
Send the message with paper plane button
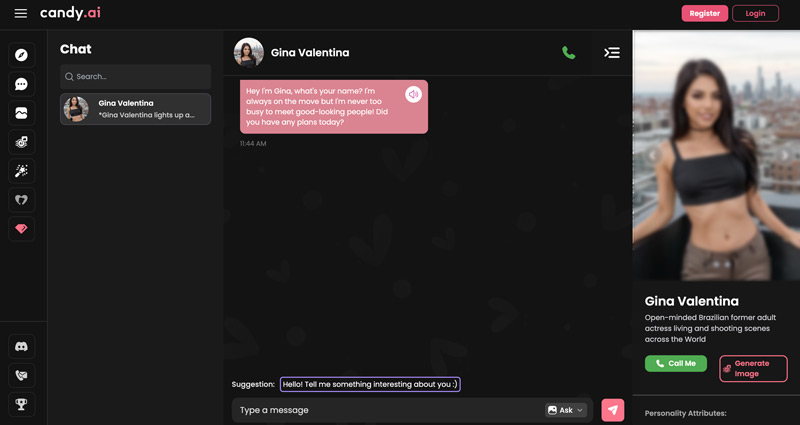[613, 410]
